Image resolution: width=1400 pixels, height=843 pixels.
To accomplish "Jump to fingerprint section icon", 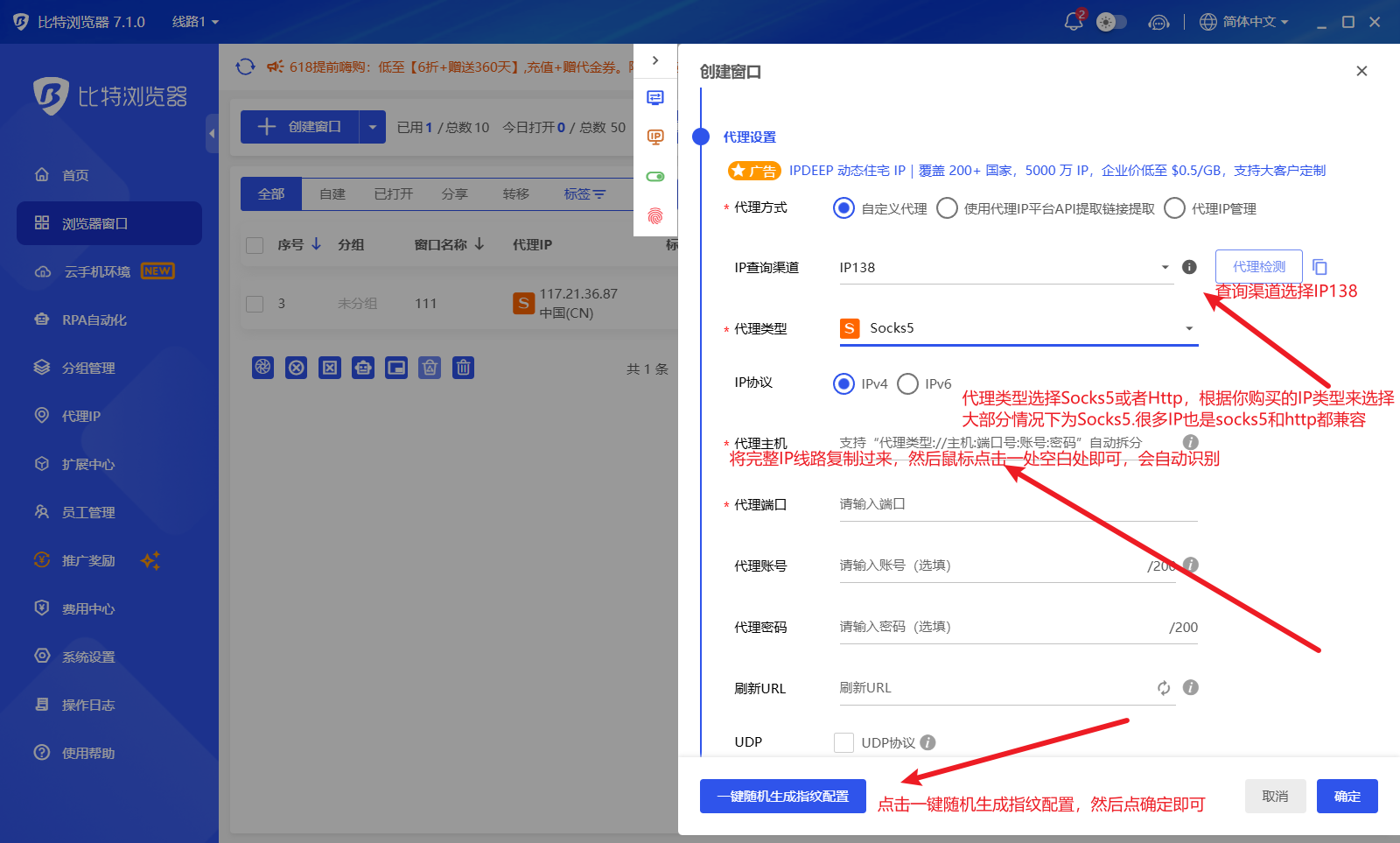I will coord(655,215).
